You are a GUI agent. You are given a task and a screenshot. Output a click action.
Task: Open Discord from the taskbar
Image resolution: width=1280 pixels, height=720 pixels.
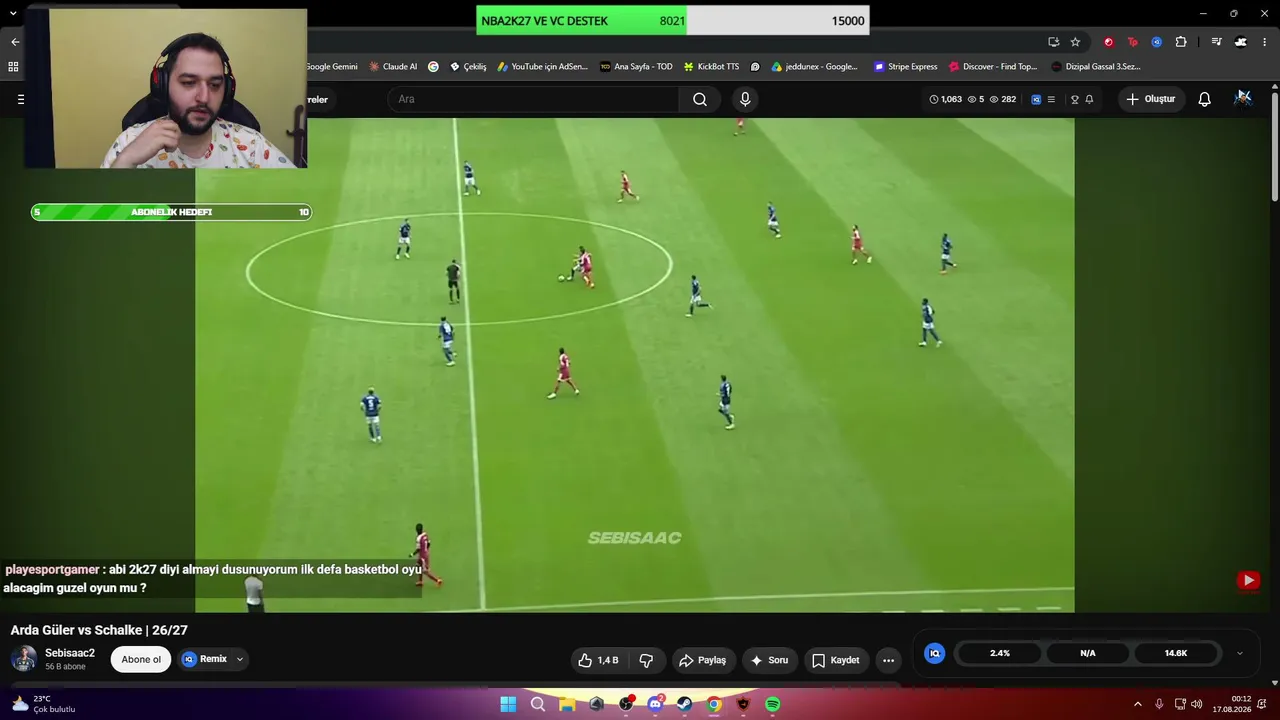coord(655,704)
